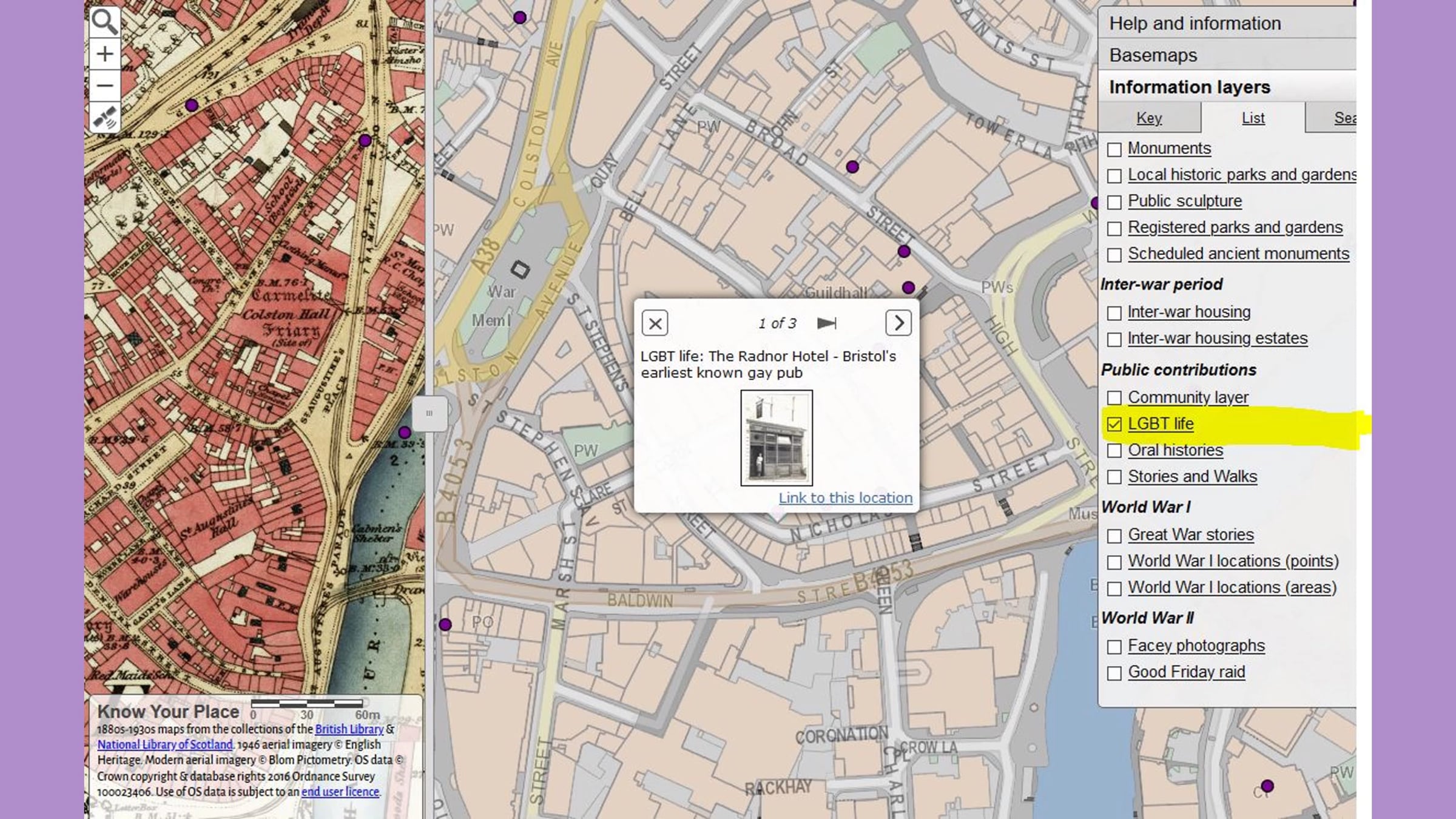Tick the Community layer checkbox
Image resolution: width=1456 pixels, height=819 pixels.
(1114, 398)
